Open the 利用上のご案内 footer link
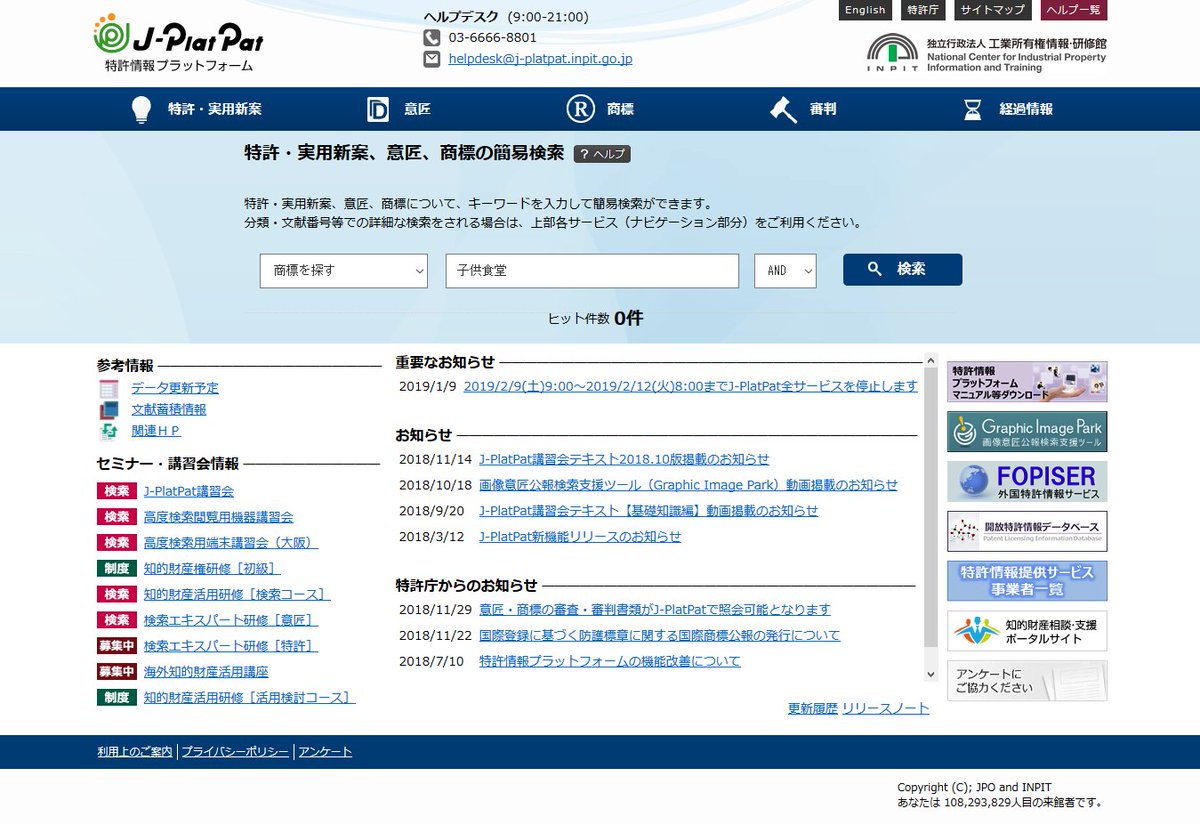The width and height of the screenshot is (1200, 825). (x=135, y=751)
